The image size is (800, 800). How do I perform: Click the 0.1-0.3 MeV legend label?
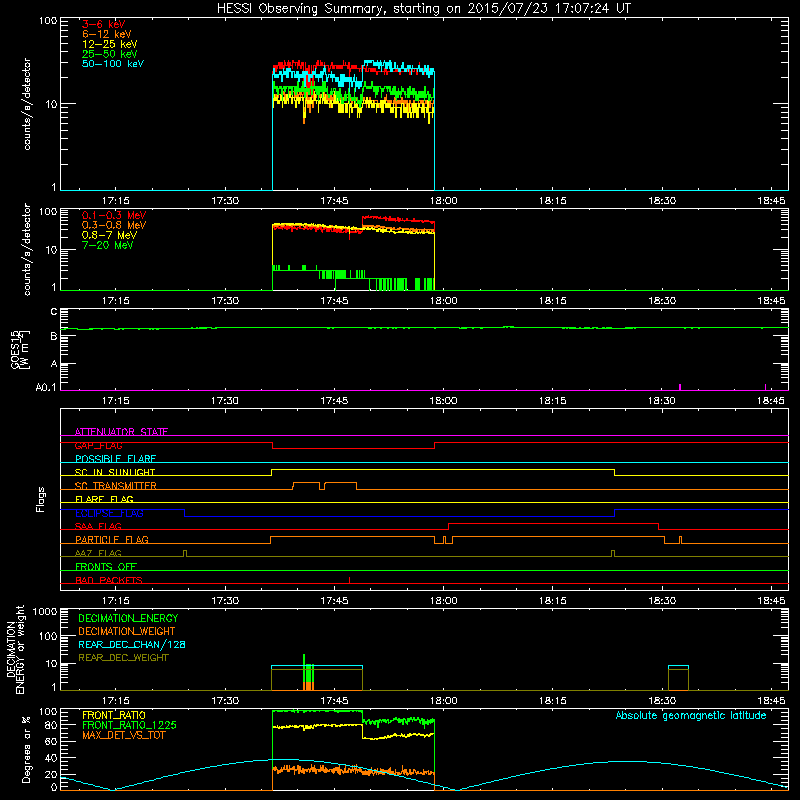114,215
